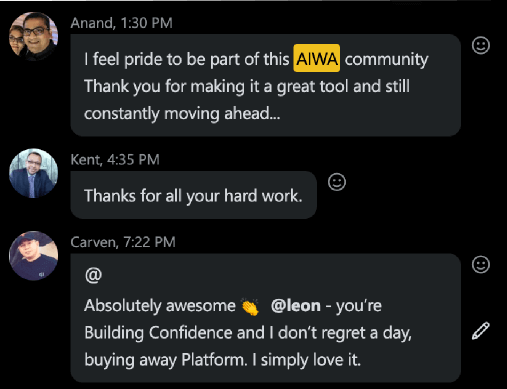507x389 pixels.
Task: Open the emoji reaction picker on Carven's message
Action: 481,265
